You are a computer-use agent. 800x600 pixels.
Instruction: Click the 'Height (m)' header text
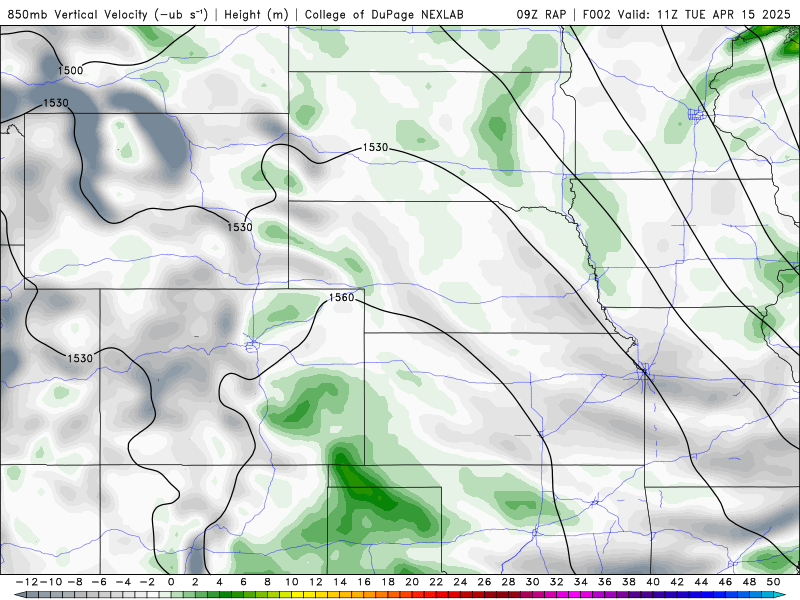pos(256,15)
